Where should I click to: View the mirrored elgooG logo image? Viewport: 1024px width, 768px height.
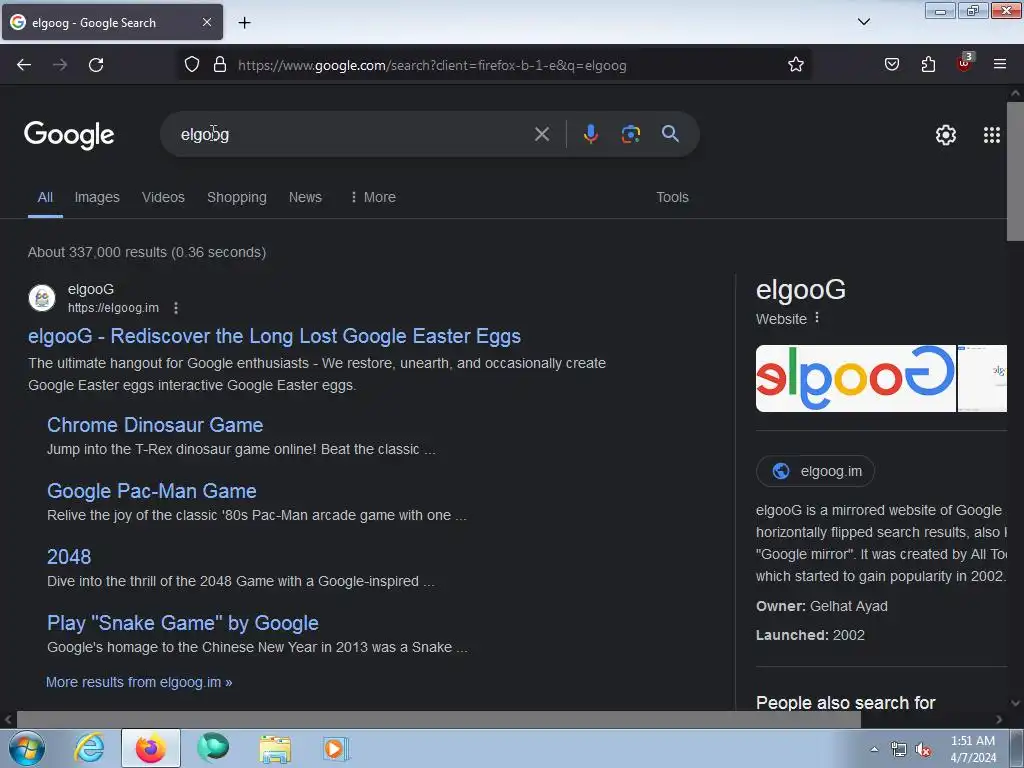856,378
